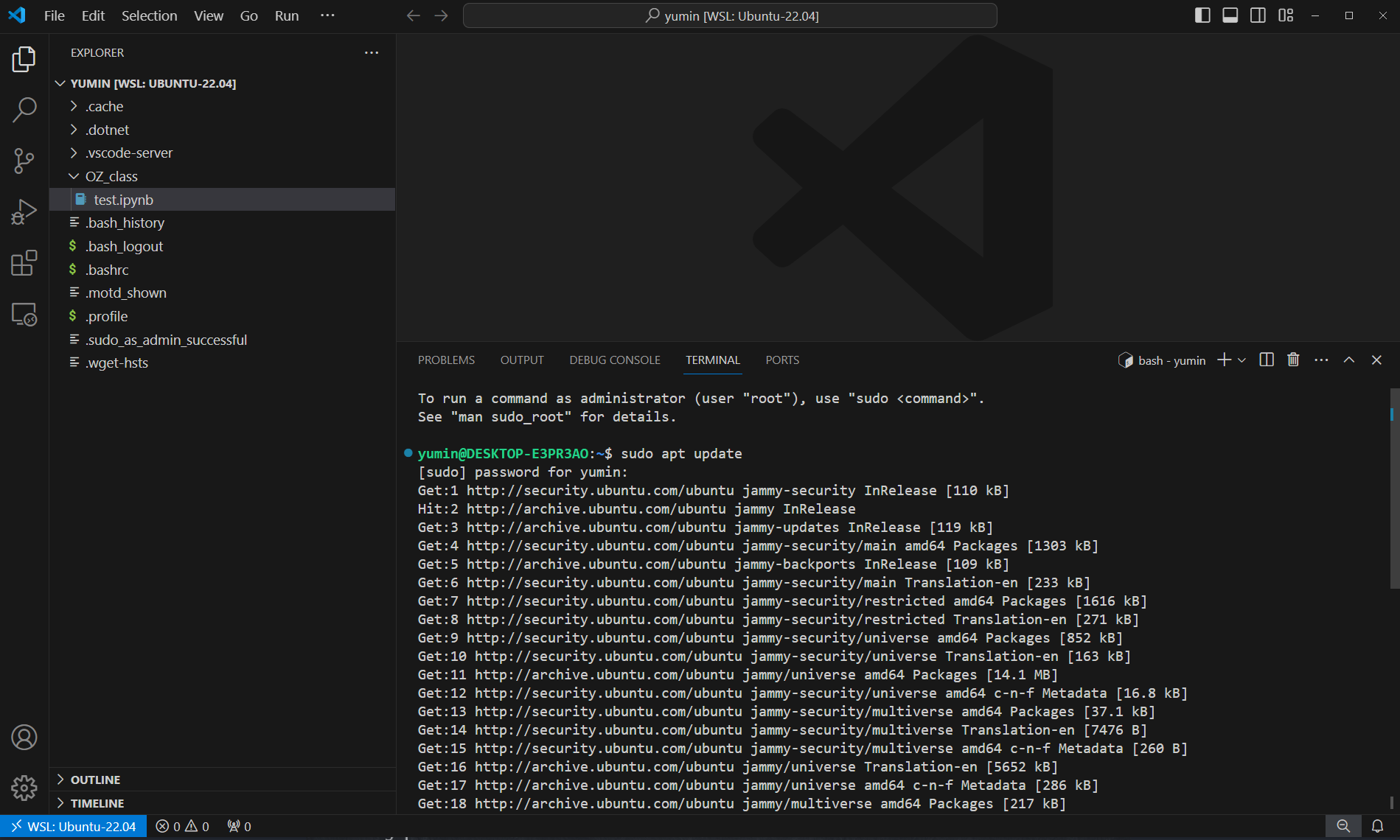Click the terminal vertical scrollbar
Image resolution: width=1400 pixels, height=840 pixels.
pos(1393,489)
